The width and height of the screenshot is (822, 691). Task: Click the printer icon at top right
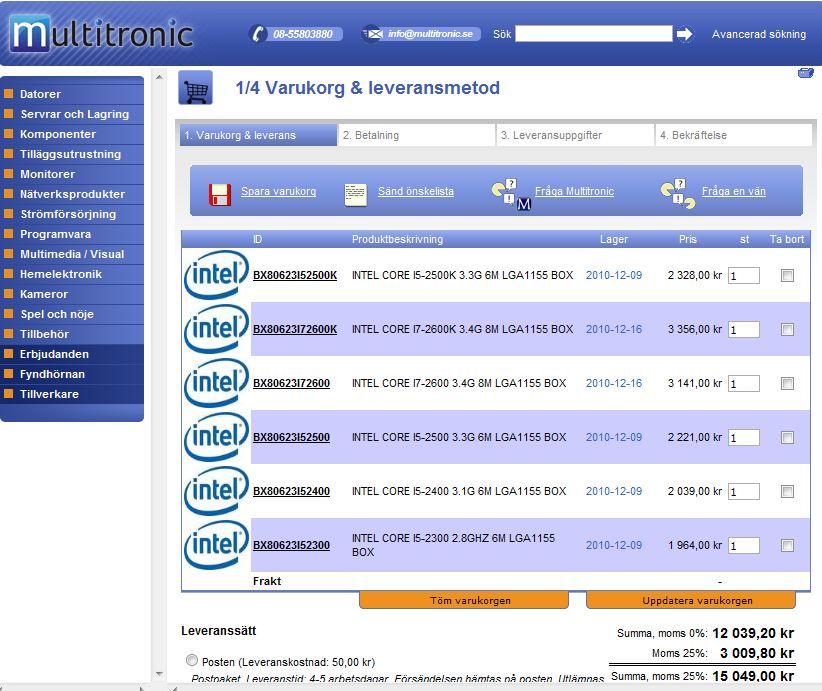click(x=806, y=73)
